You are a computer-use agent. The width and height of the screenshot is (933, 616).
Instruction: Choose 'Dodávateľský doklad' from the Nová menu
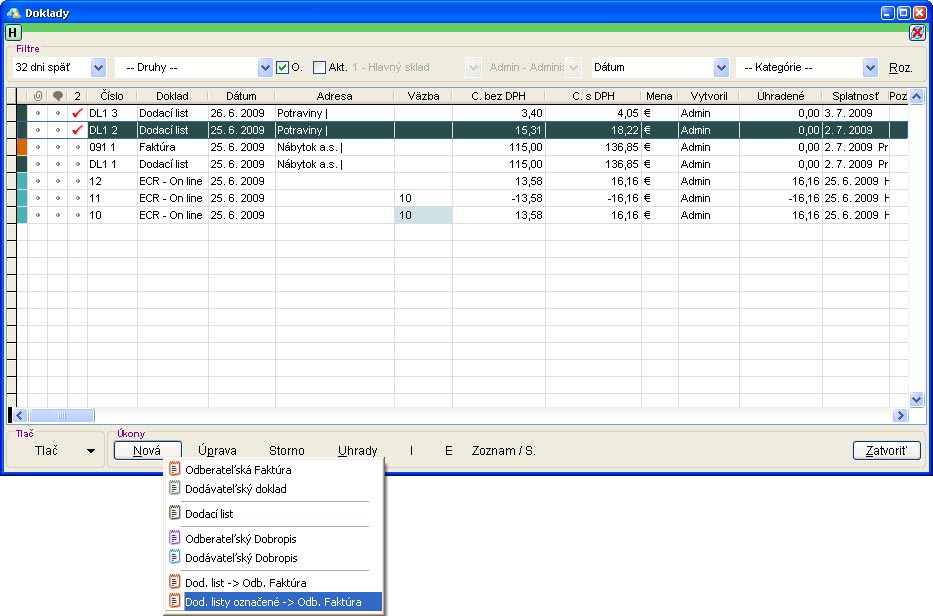click(236, 489)
